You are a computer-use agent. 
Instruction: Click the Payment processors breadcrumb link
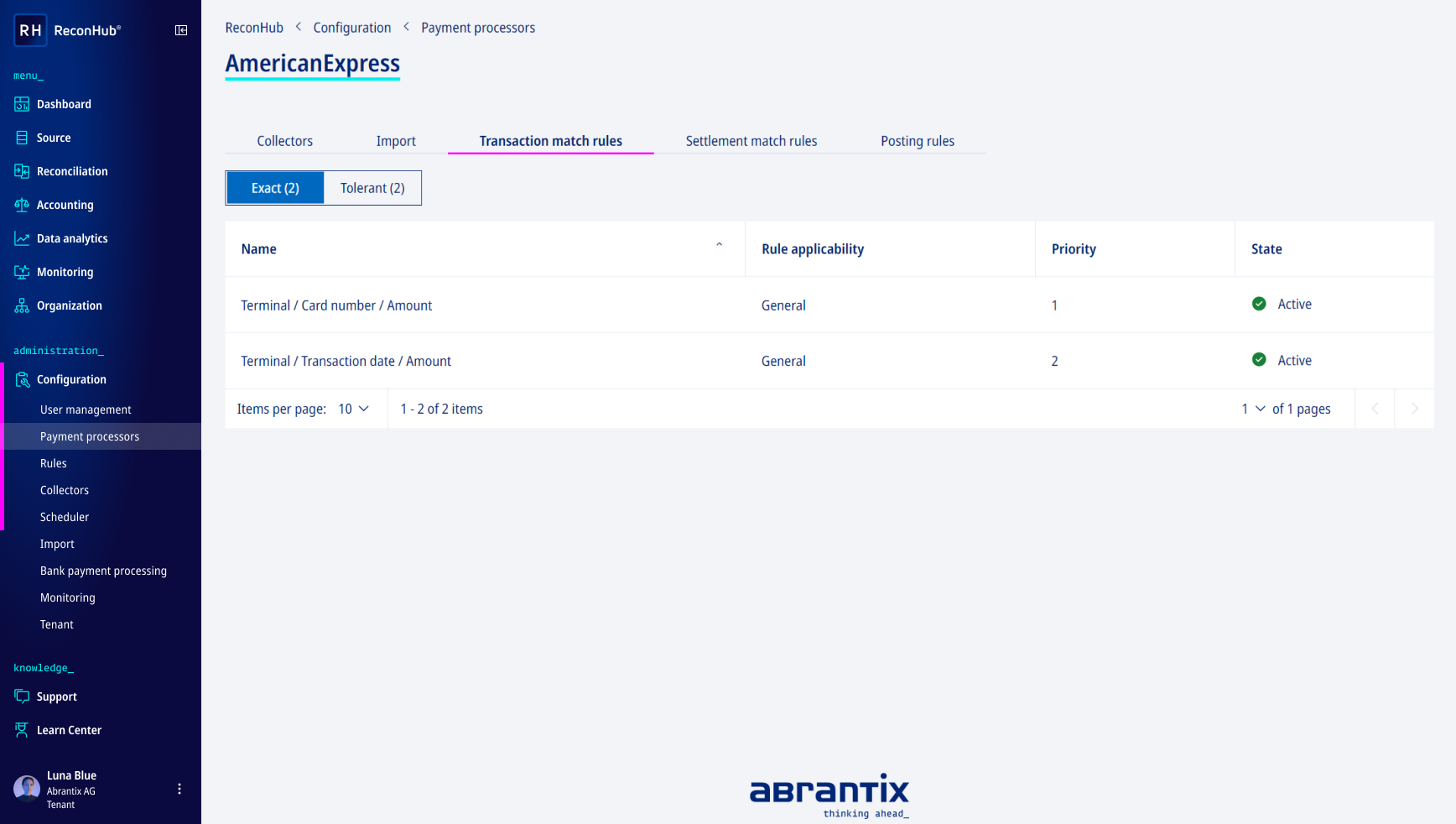pos(478,28)
